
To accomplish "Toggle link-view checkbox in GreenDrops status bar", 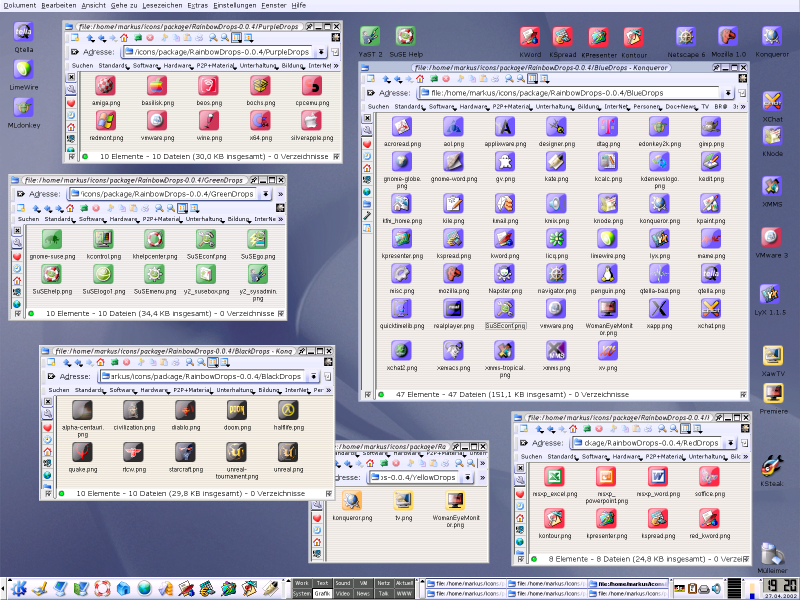I will coord(281,313).
